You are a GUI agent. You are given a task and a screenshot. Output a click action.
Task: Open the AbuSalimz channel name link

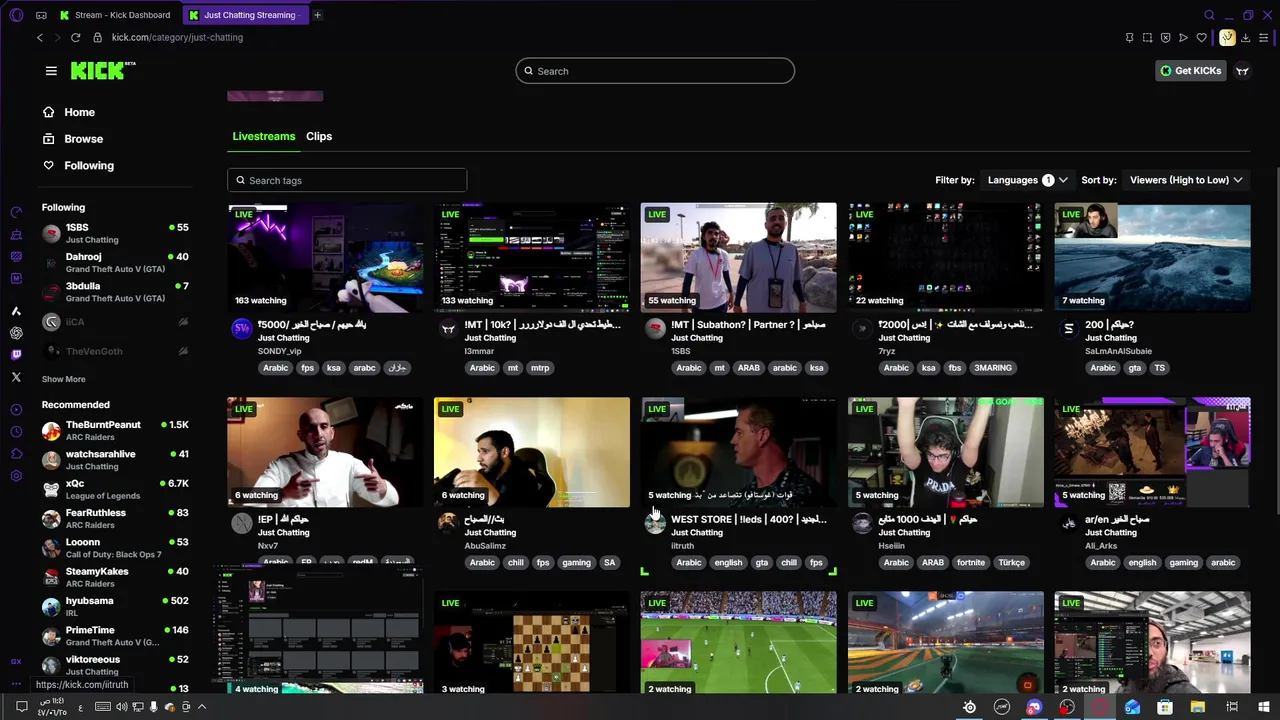coord(485,546)
